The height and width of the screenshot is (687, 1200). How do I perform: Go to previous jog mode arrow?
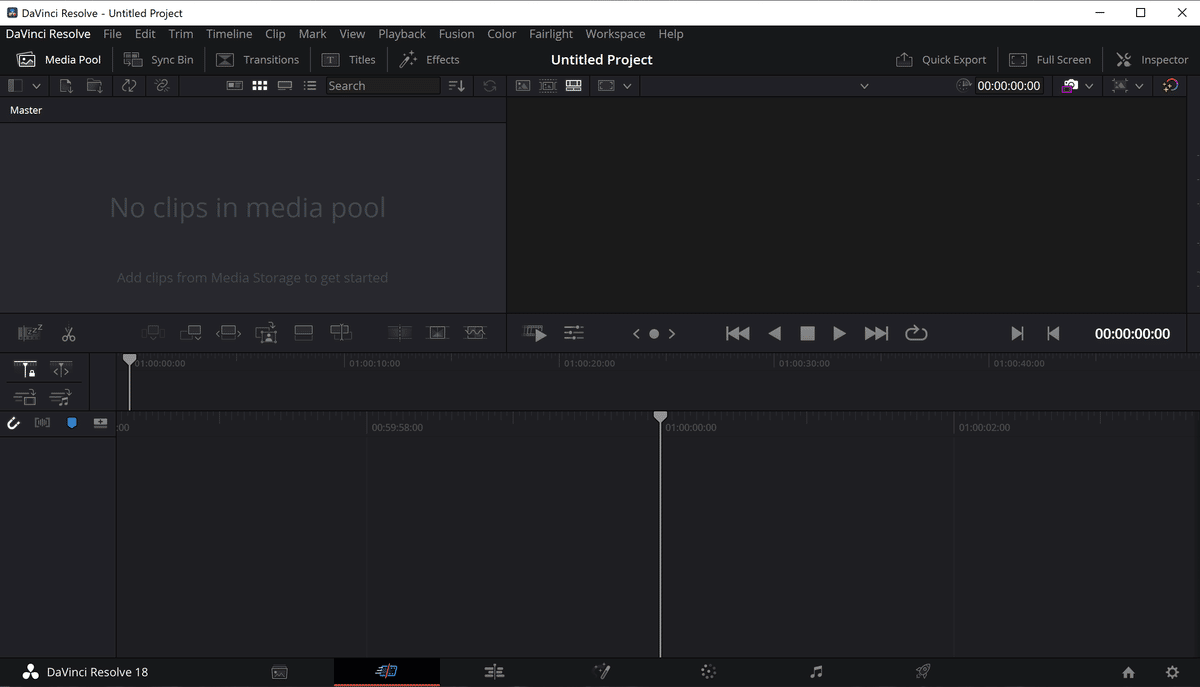point(636,334)
